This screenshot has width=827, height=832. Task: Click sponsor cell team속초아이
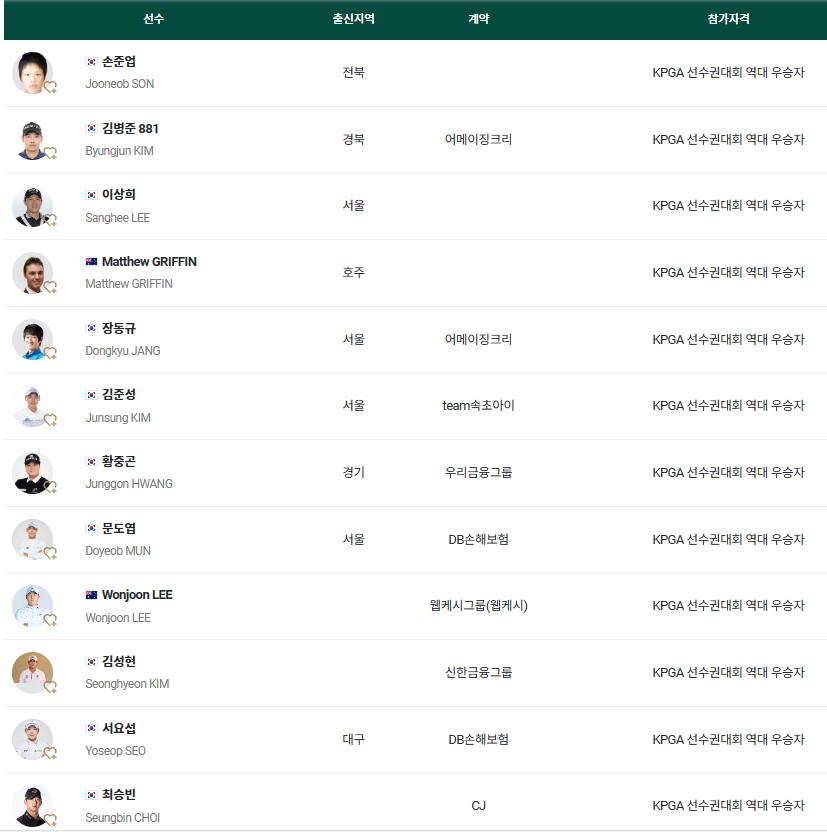478,406
